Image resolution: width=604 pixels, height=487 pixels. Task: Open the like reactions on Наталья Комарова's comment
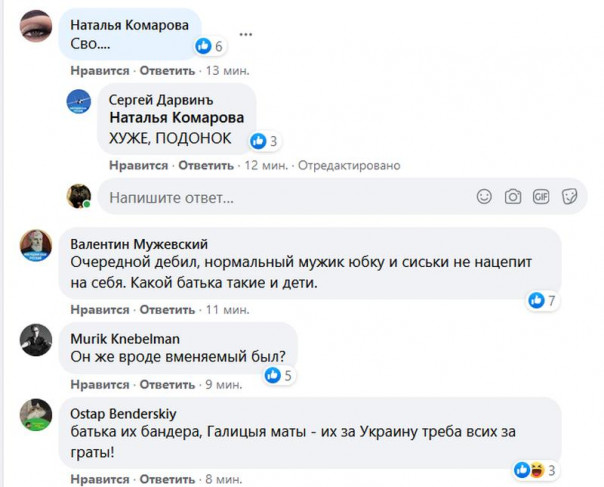coord(209,46)
